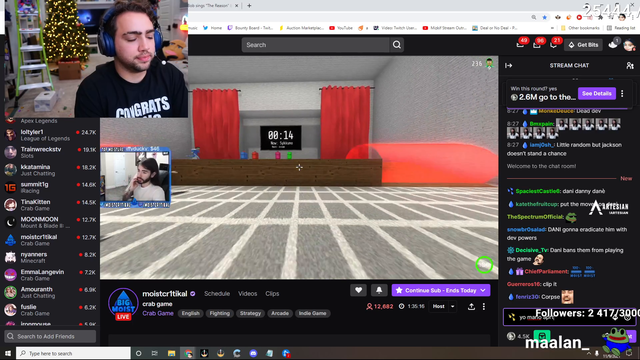Click the Host button
Image resolution: width=640 pixels, height=360 pixels.
[438, 307]
